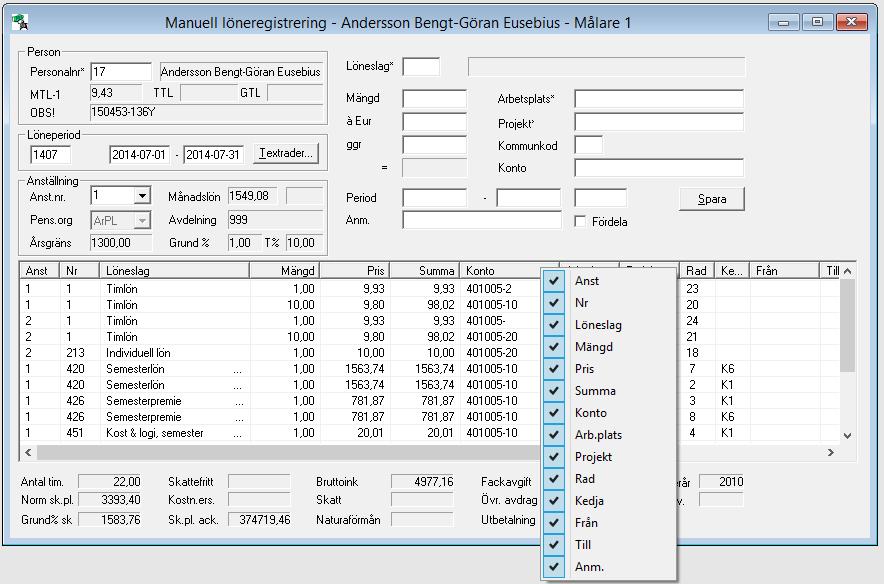Click the Mängd input field
The height and width of the screenshot is (584, 884).
[434, 98]
